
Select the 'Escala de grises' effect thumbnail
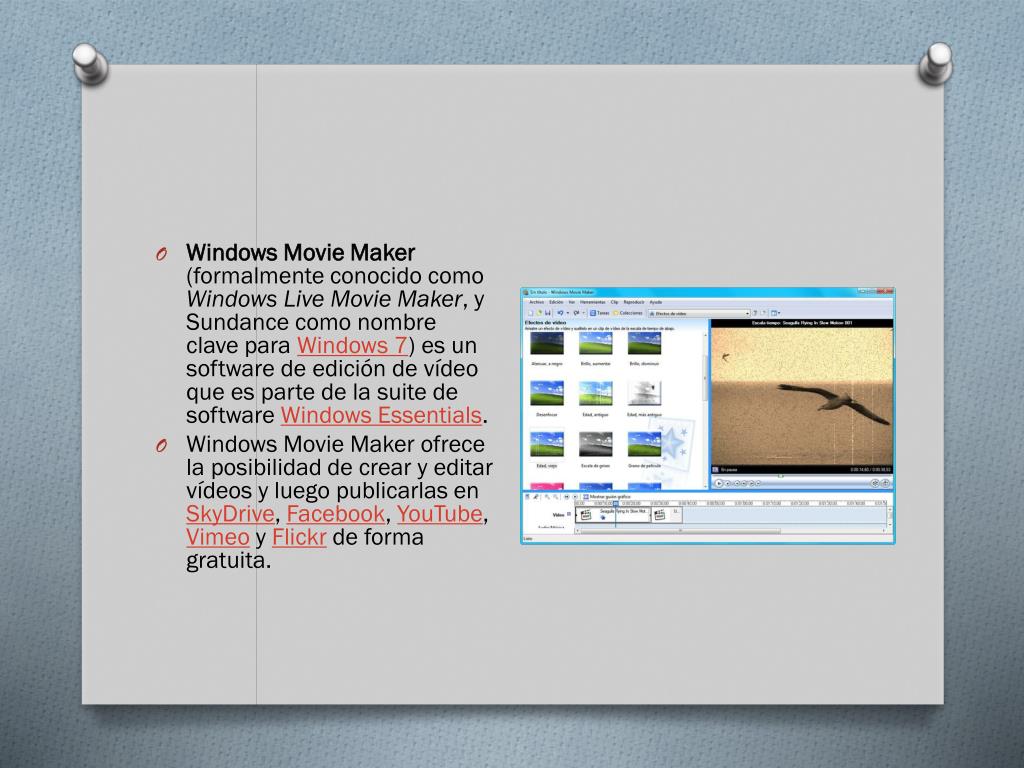[x=596, y=445]
